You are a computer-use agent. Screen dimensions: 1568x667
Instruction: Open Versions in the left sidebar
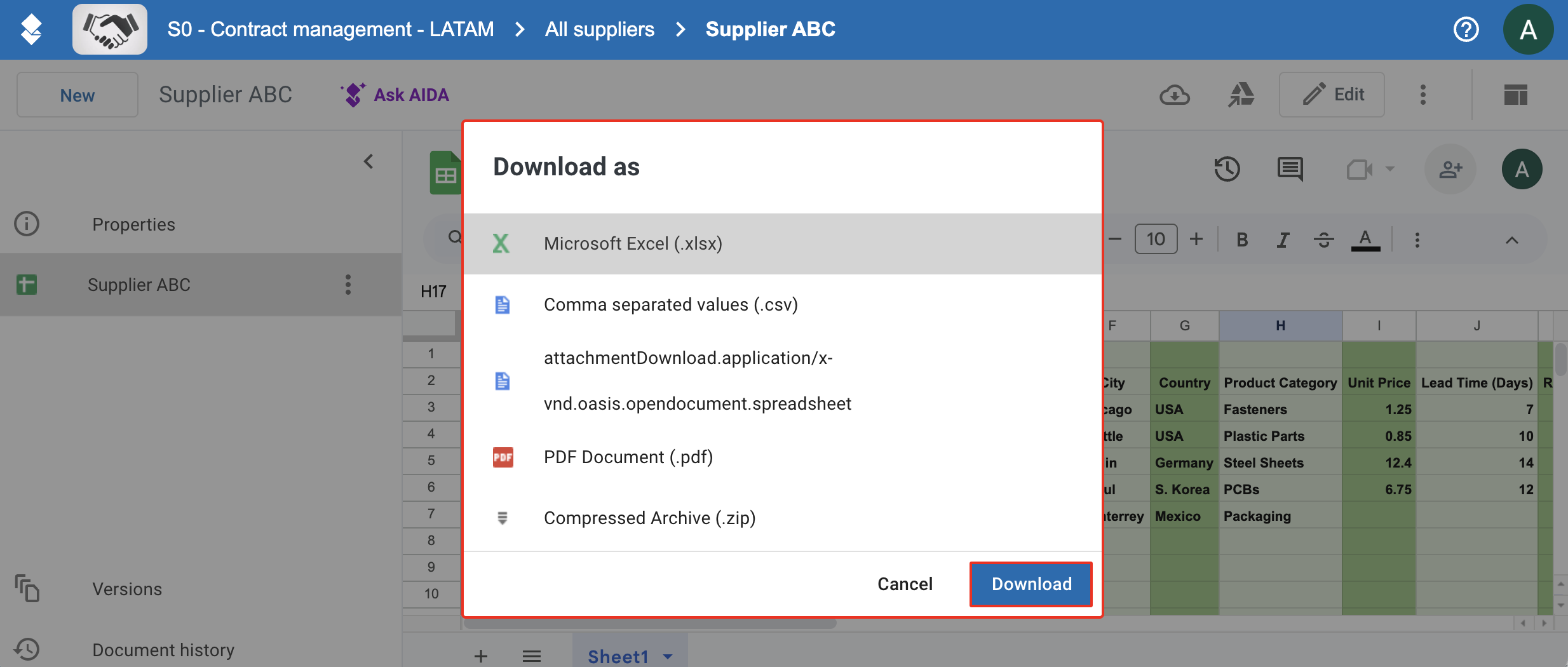pyautogui.click(x=127, y=589)
